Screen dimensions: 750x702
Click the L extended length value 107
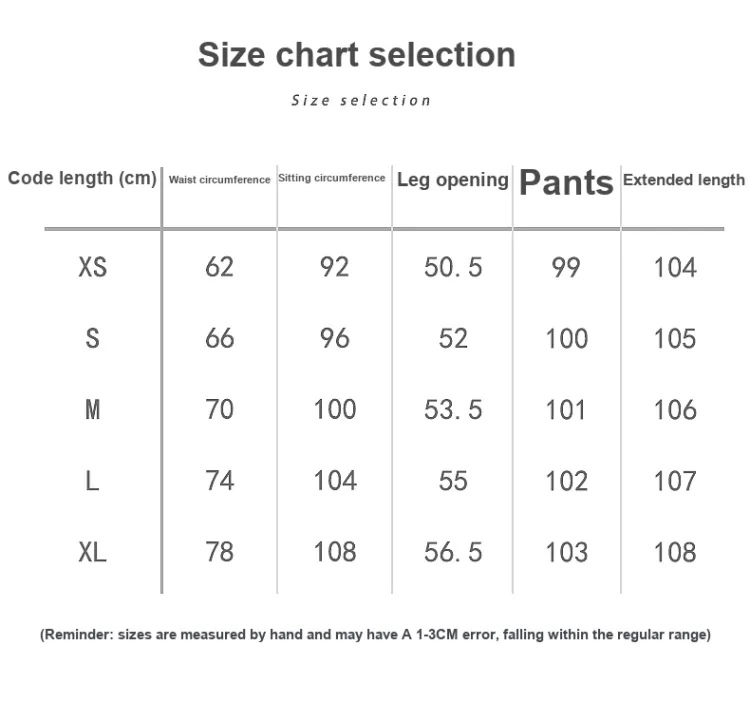click(x=675, y=481)
